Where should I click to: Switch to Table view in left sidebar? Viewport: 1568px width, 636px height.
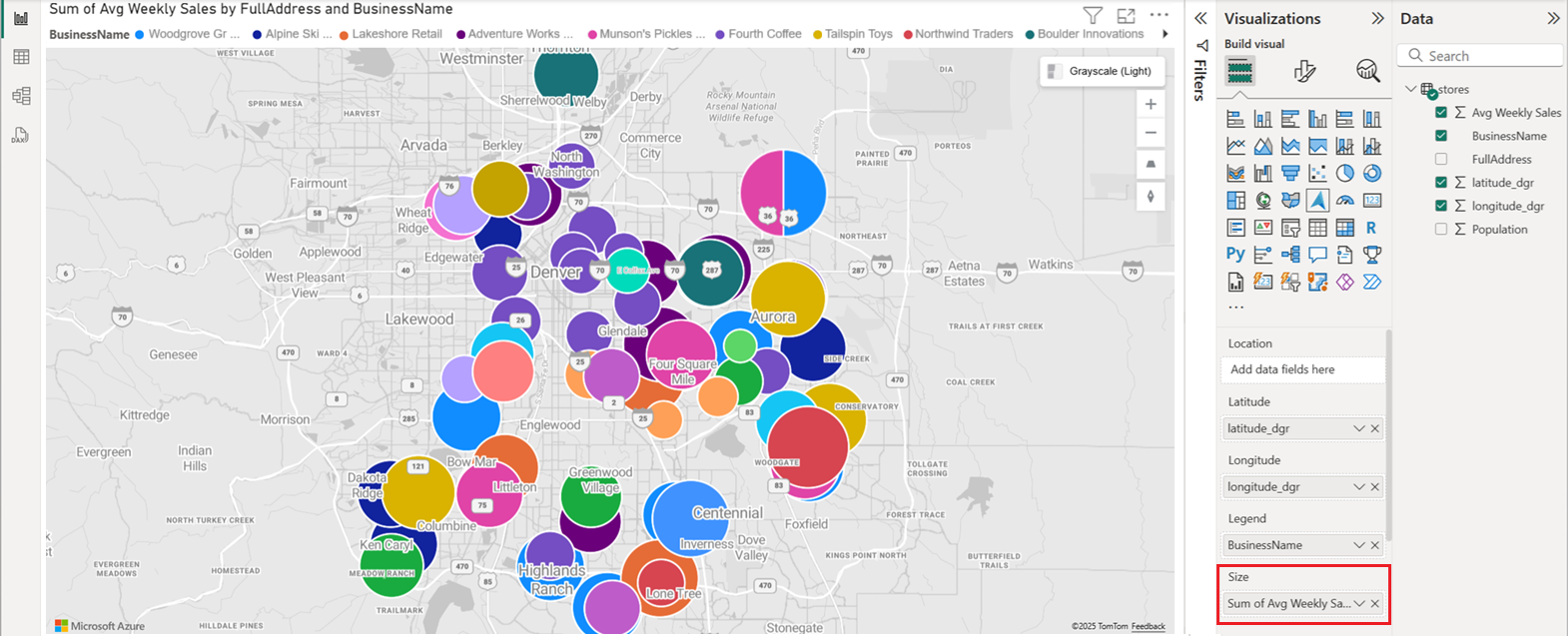pos(21,58)
